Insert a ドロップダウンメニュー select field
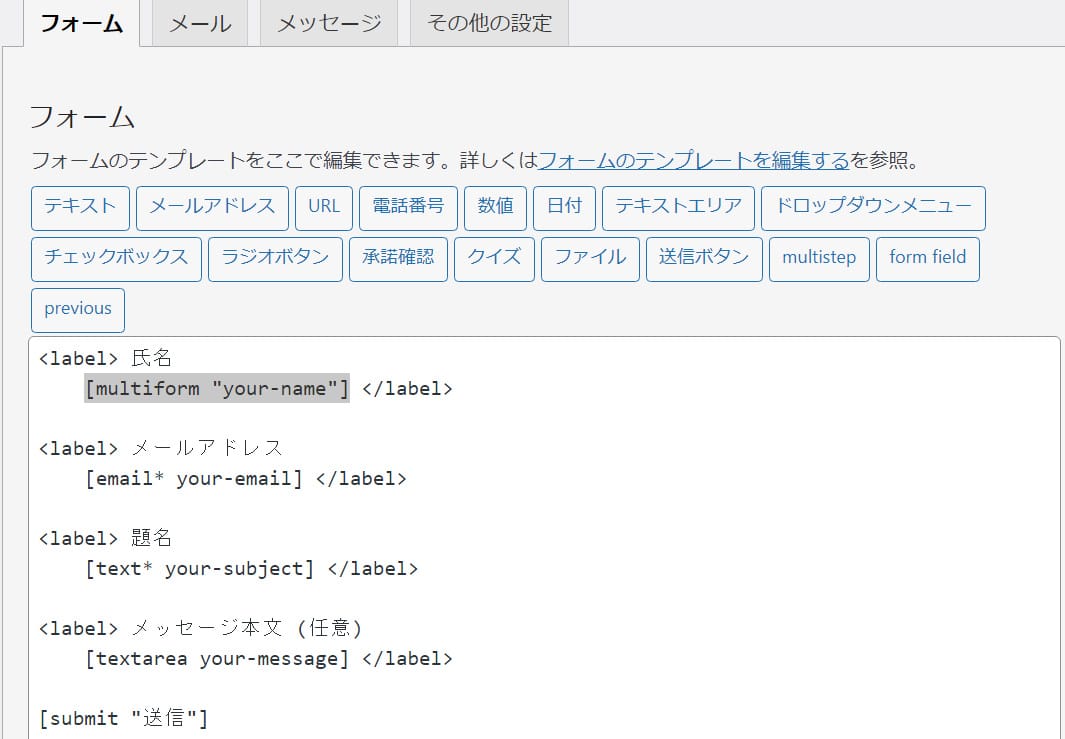Viewport: 1065px width, 739px height. 873,208
